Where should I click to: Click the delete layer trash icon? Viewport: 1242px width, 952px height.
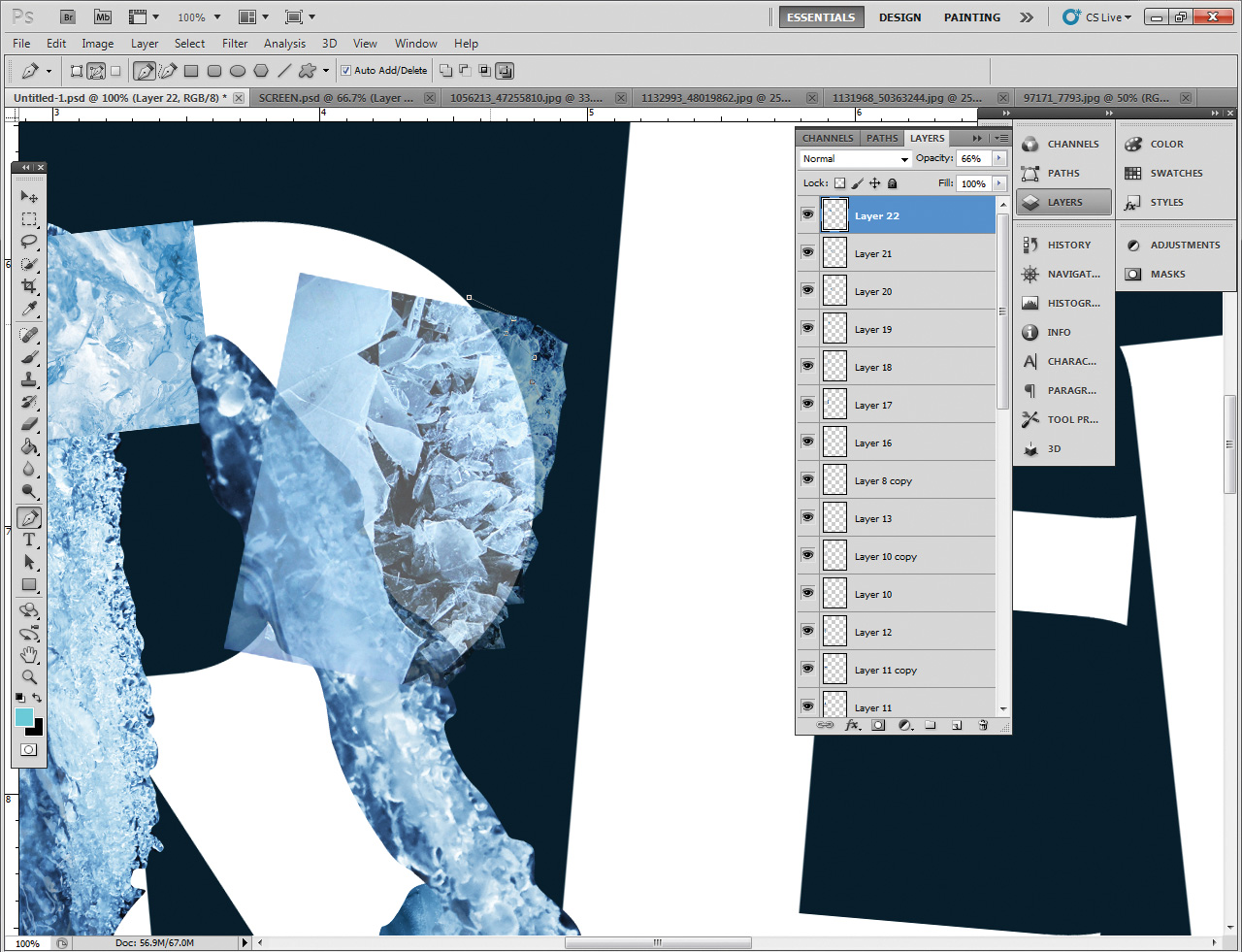(983, 725)
